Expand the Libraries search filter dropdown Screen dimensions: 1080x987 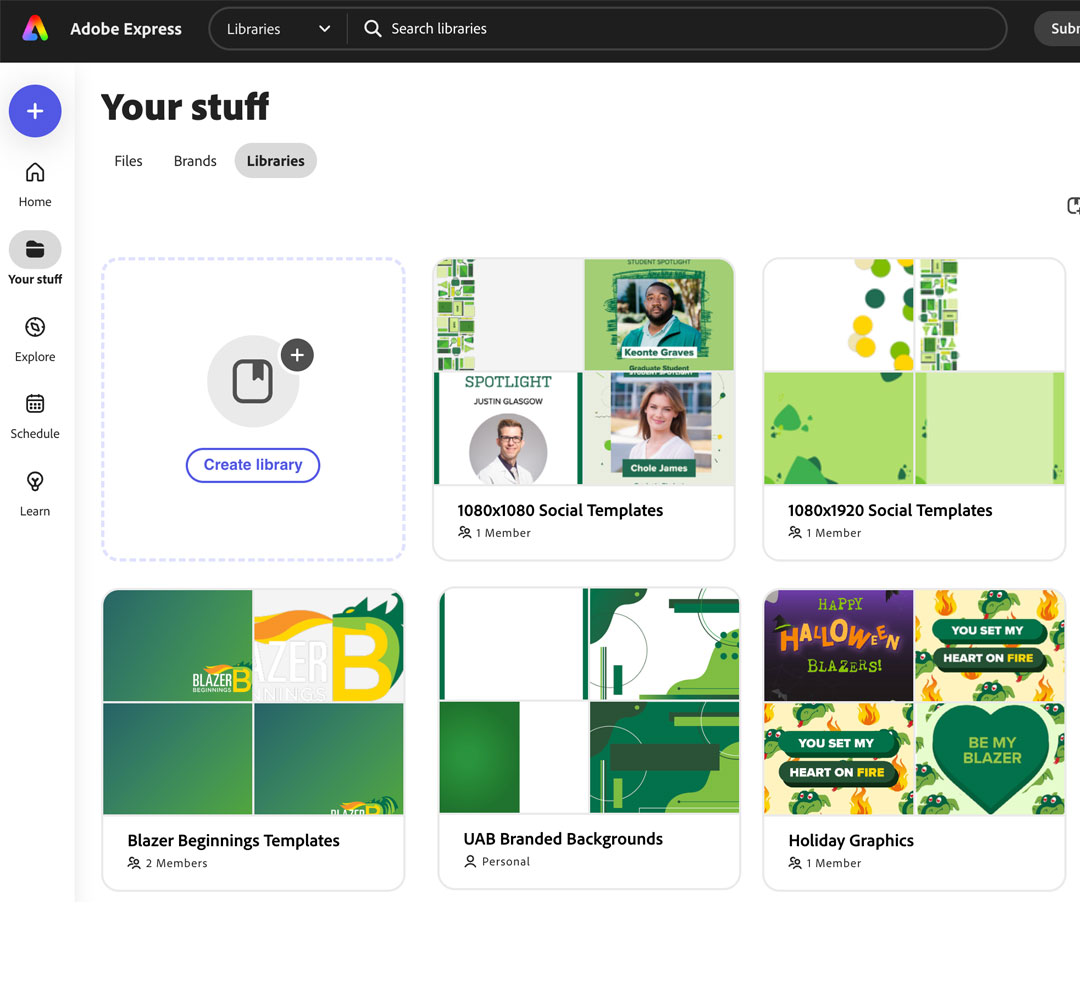coord(324,29)
